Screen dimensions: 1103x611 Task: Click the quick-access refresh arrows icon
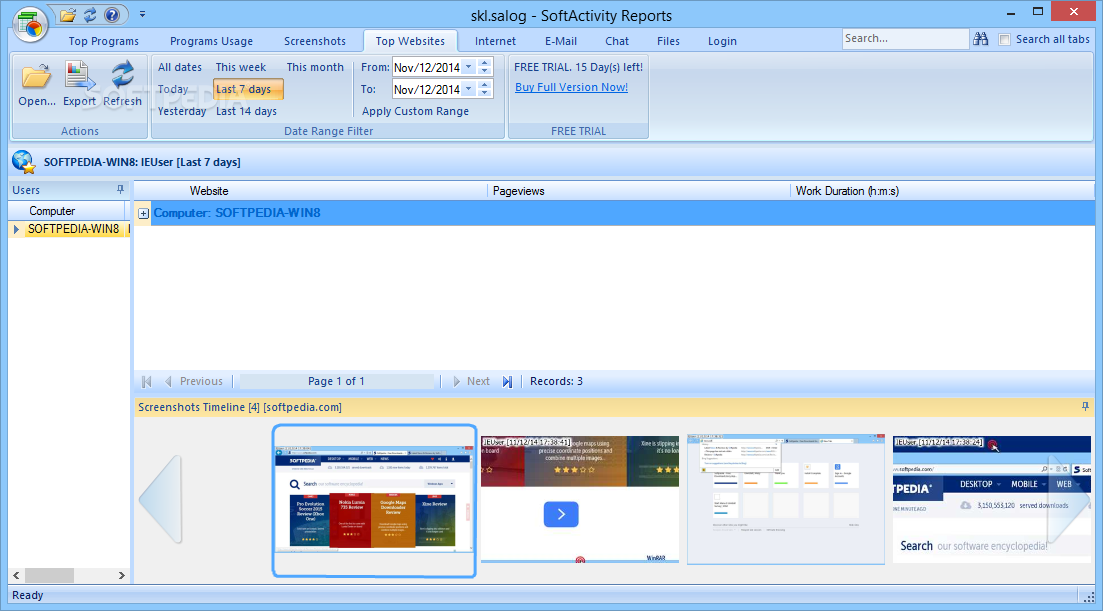point(90,15)
